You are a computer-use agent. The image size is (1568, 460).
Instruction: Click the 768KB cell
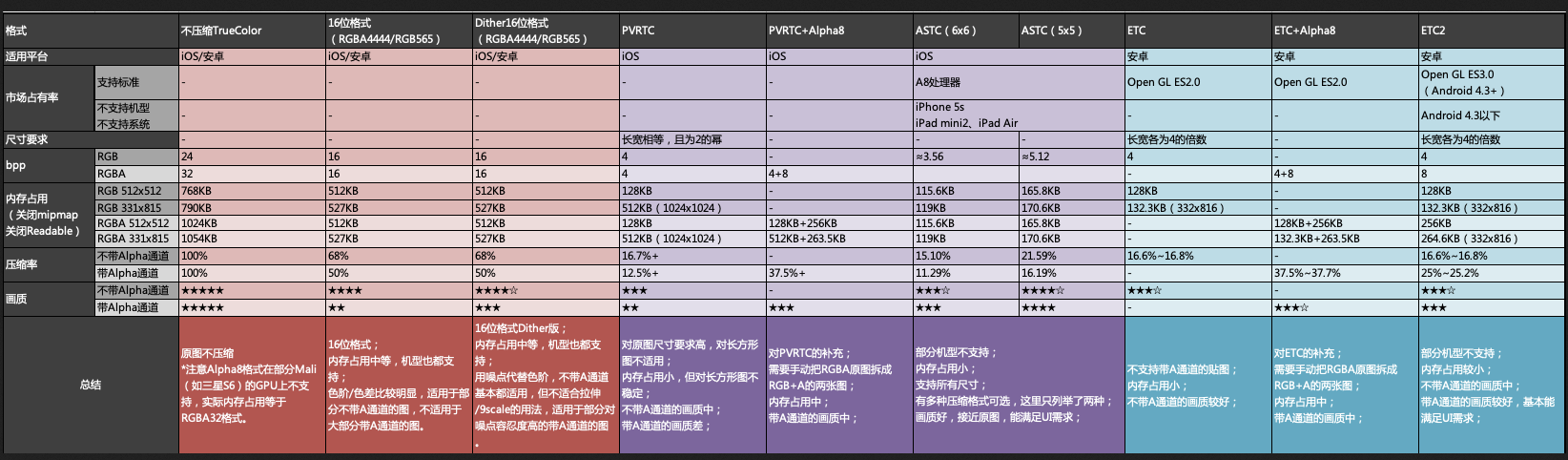point(252,191)
